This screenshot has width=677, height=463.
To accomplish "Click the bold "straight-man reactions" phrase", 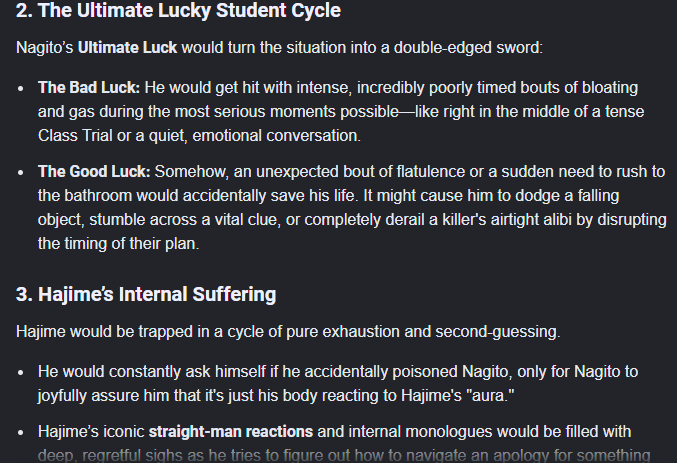I will click(231, 431).
